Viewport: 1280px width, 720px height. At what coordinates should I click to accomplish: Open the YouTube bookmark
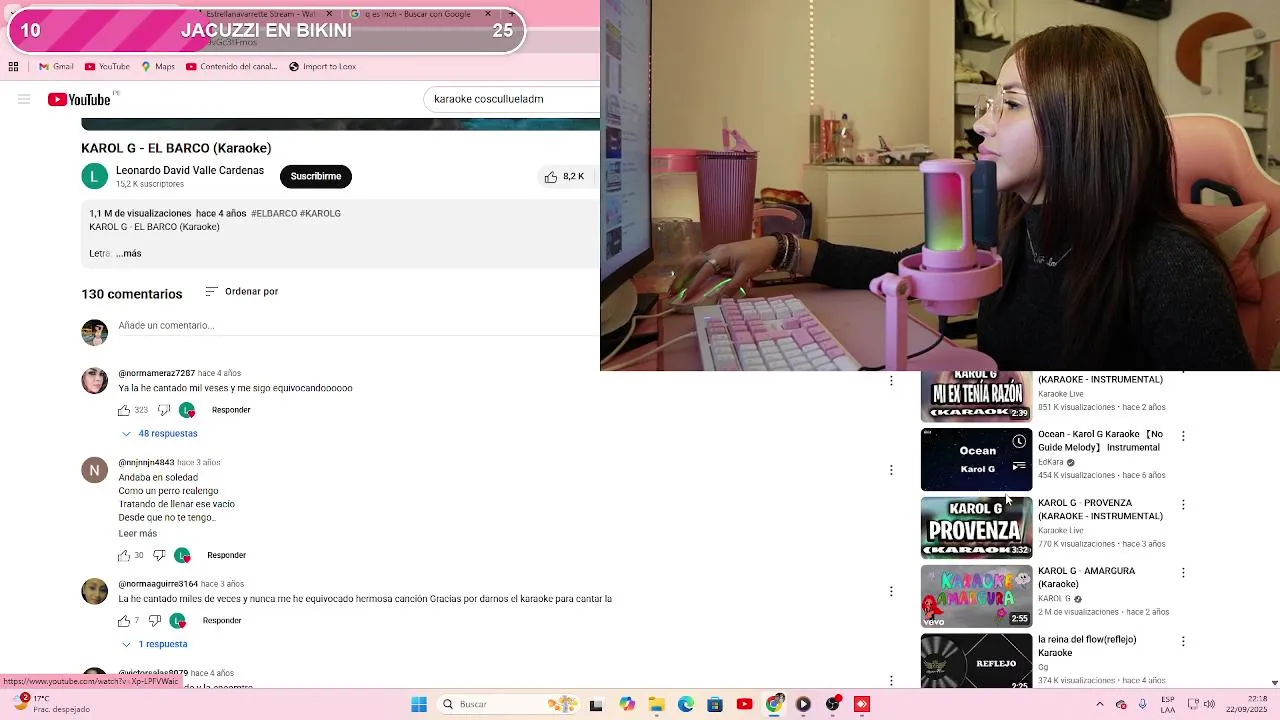click(107, 67)
